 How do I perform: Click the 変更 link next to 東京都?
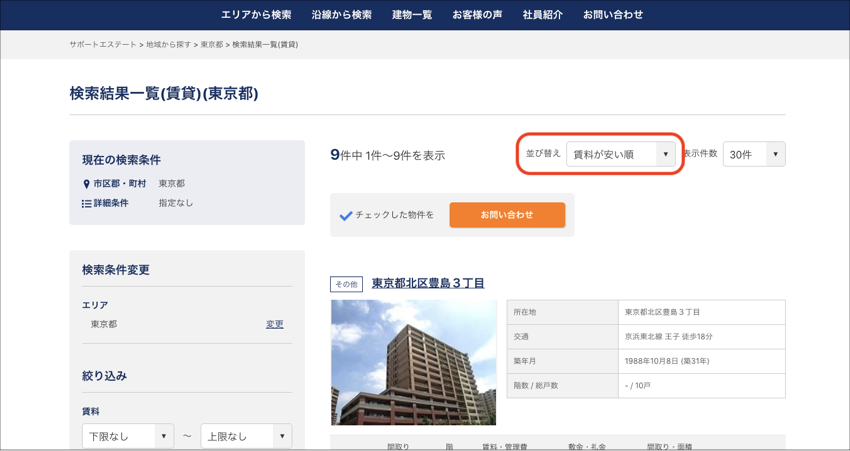(x=274, y=324)
